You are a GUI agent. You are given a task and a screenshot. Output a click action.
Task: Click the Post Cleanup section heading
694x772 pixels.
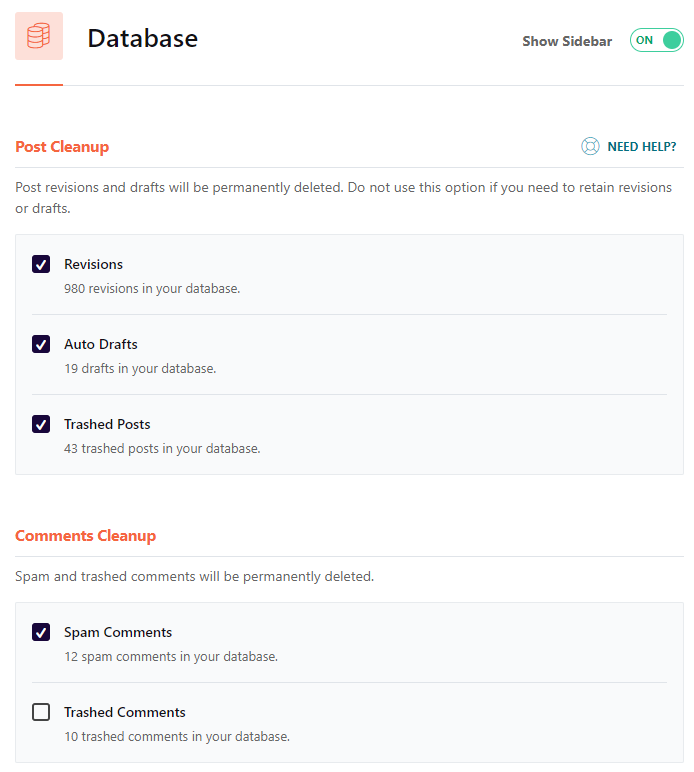(x=62, y=147)
